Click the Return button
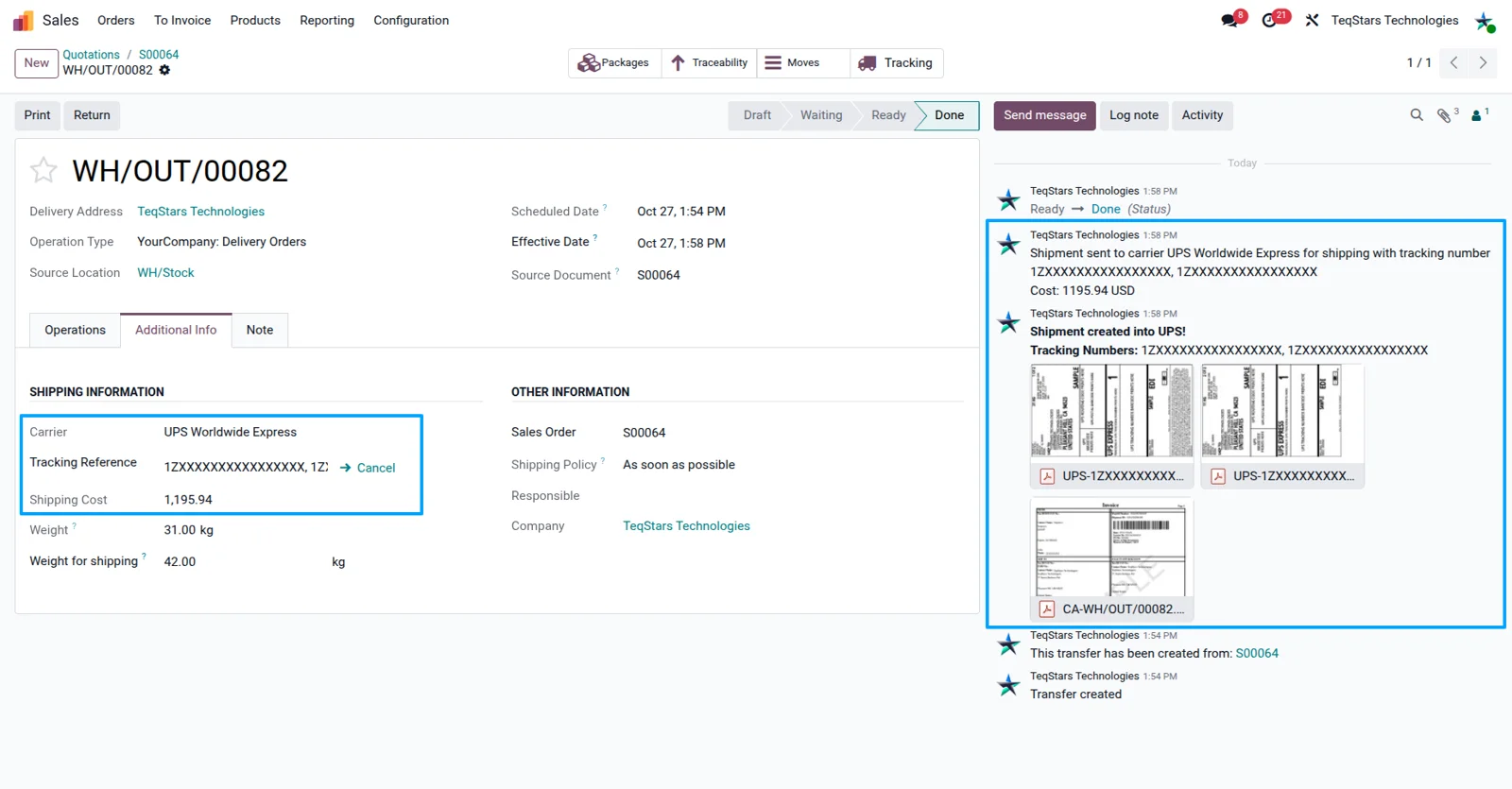 (x=92, y=115)
